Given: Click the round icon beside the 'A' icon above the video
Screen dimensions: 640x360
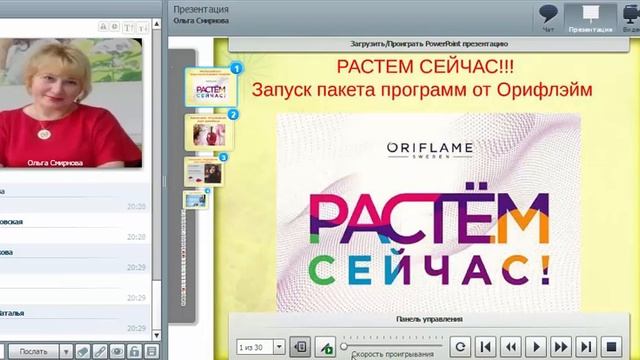Looking at the screenshot, I should click(x=115, y=27).
